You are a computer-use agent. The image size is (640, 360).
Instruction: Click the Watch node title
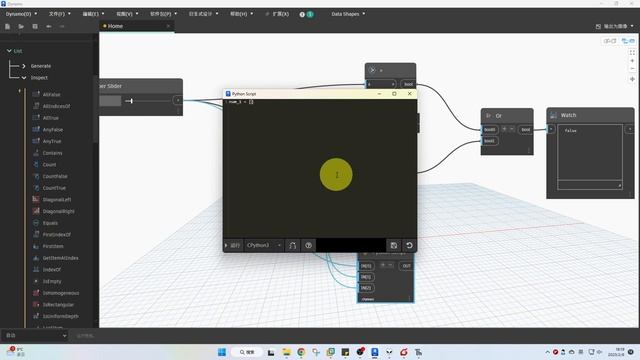pos(568,116)
